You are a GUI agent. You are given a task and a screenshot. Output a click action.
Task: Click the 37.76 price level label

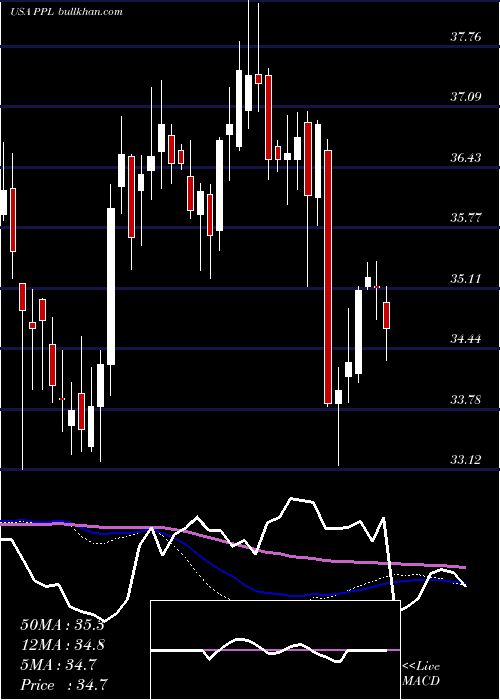[x=466, y=36]
